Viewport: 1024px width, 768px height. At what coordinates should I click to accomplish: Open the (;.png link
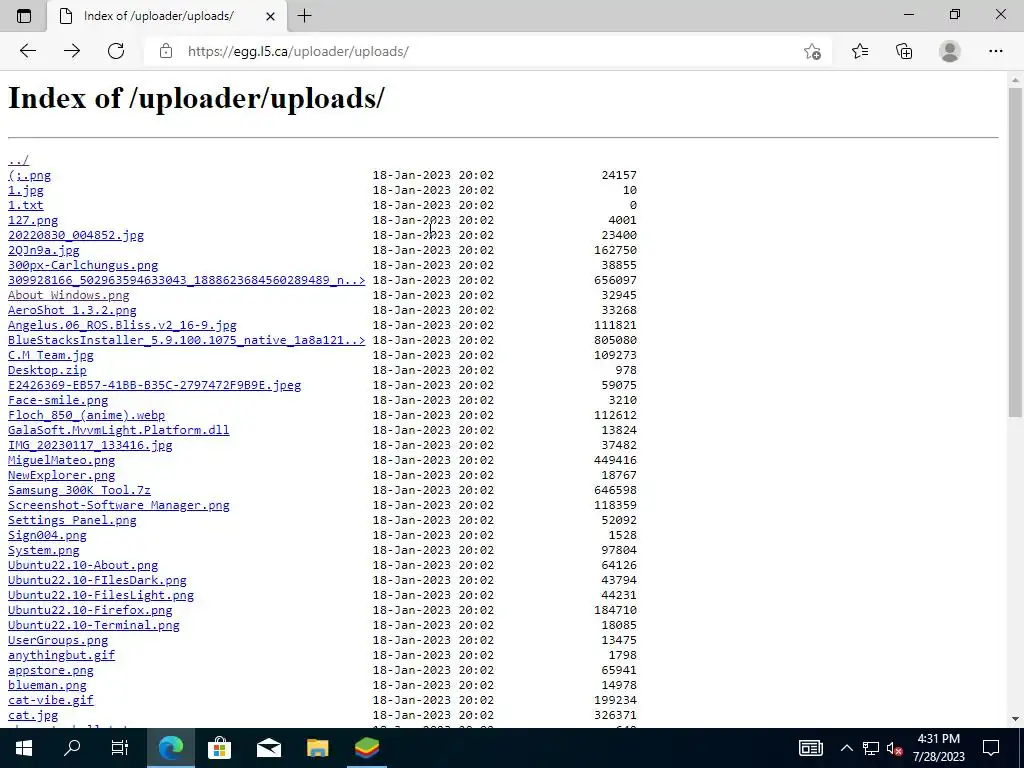coord(29,175)
